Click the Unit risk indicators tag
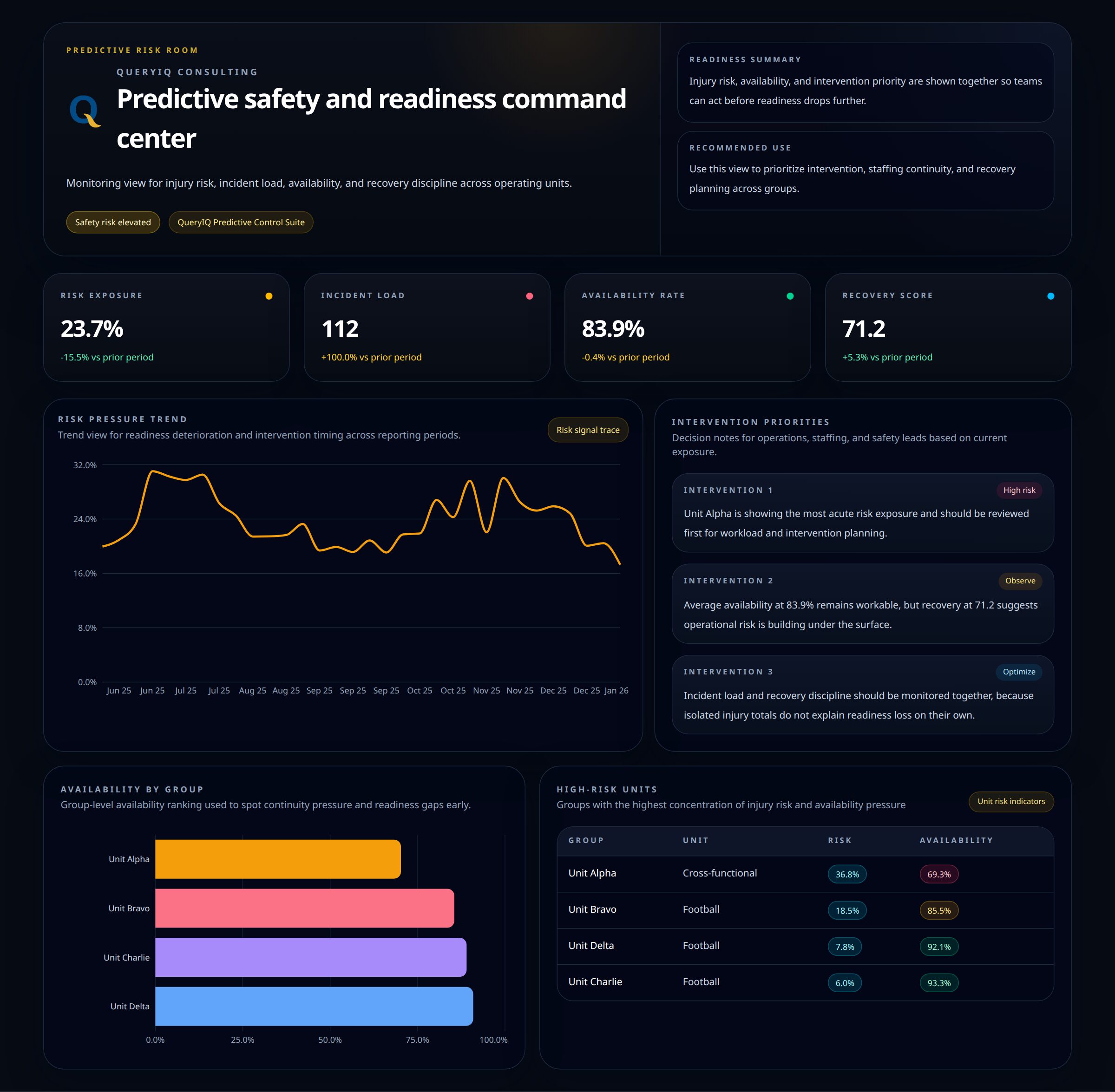 click(1010, 801)
